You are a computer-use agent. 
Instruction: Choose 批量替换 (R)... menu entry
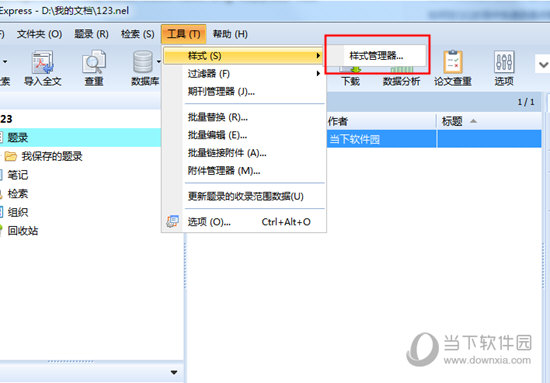(x=218, y=117)
